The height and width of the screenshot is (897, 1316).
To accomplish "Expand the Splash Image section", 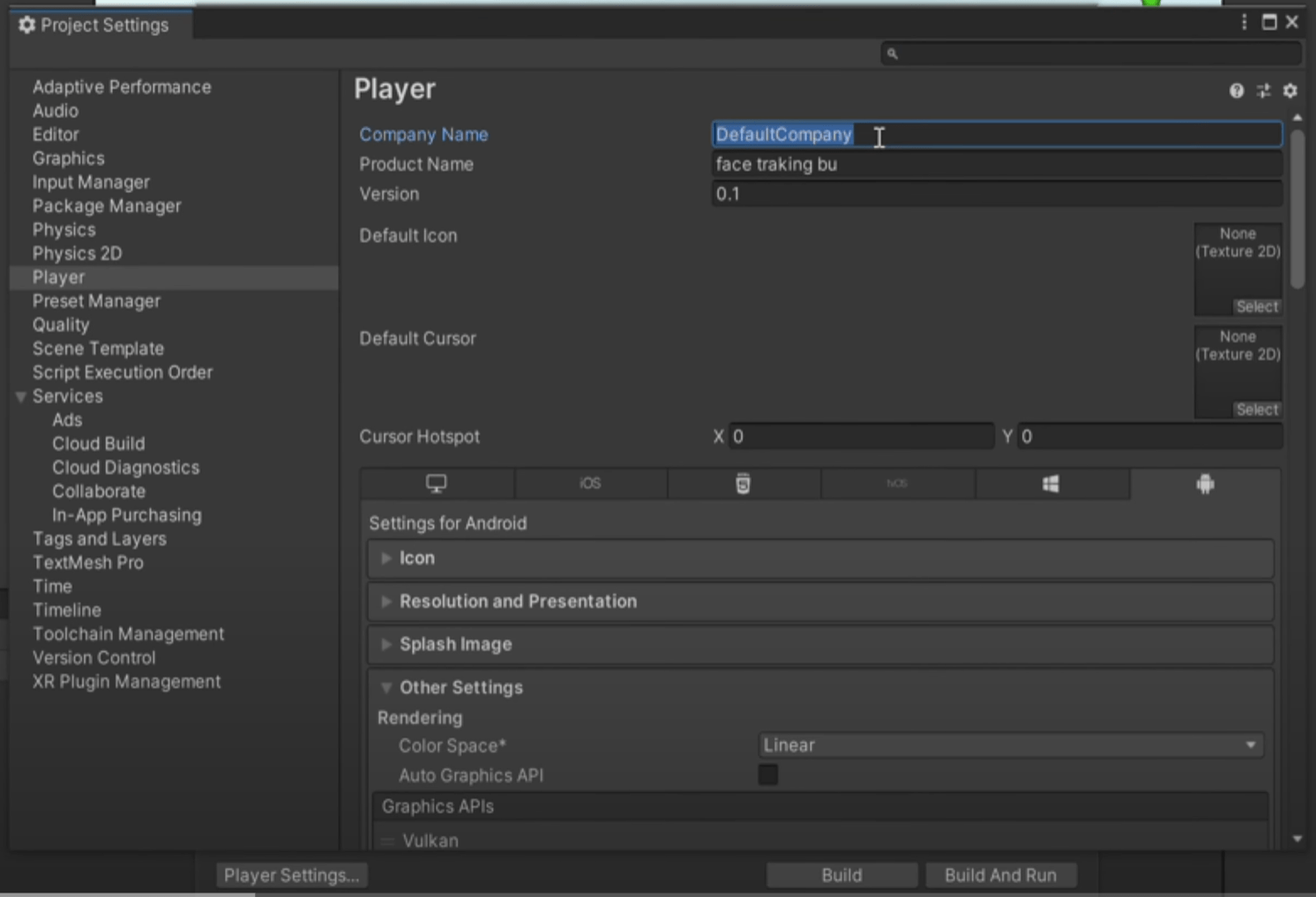I will point(820,645).
